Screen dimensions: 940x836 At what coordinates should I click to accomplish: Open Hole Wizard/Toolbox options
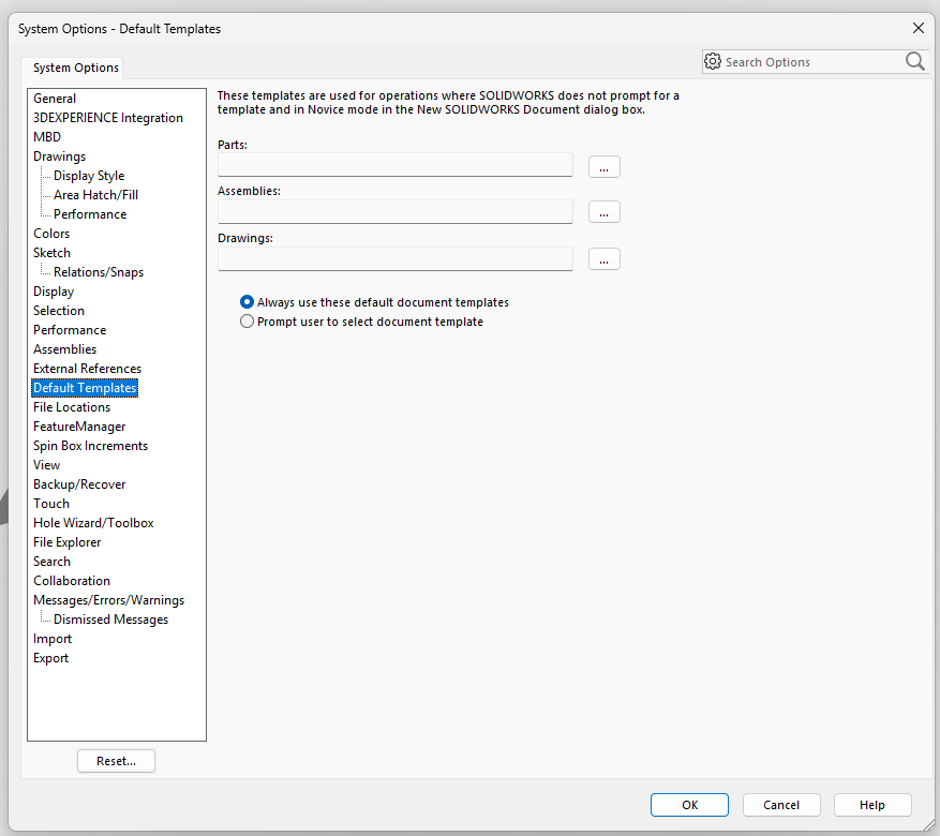[94, 523]
